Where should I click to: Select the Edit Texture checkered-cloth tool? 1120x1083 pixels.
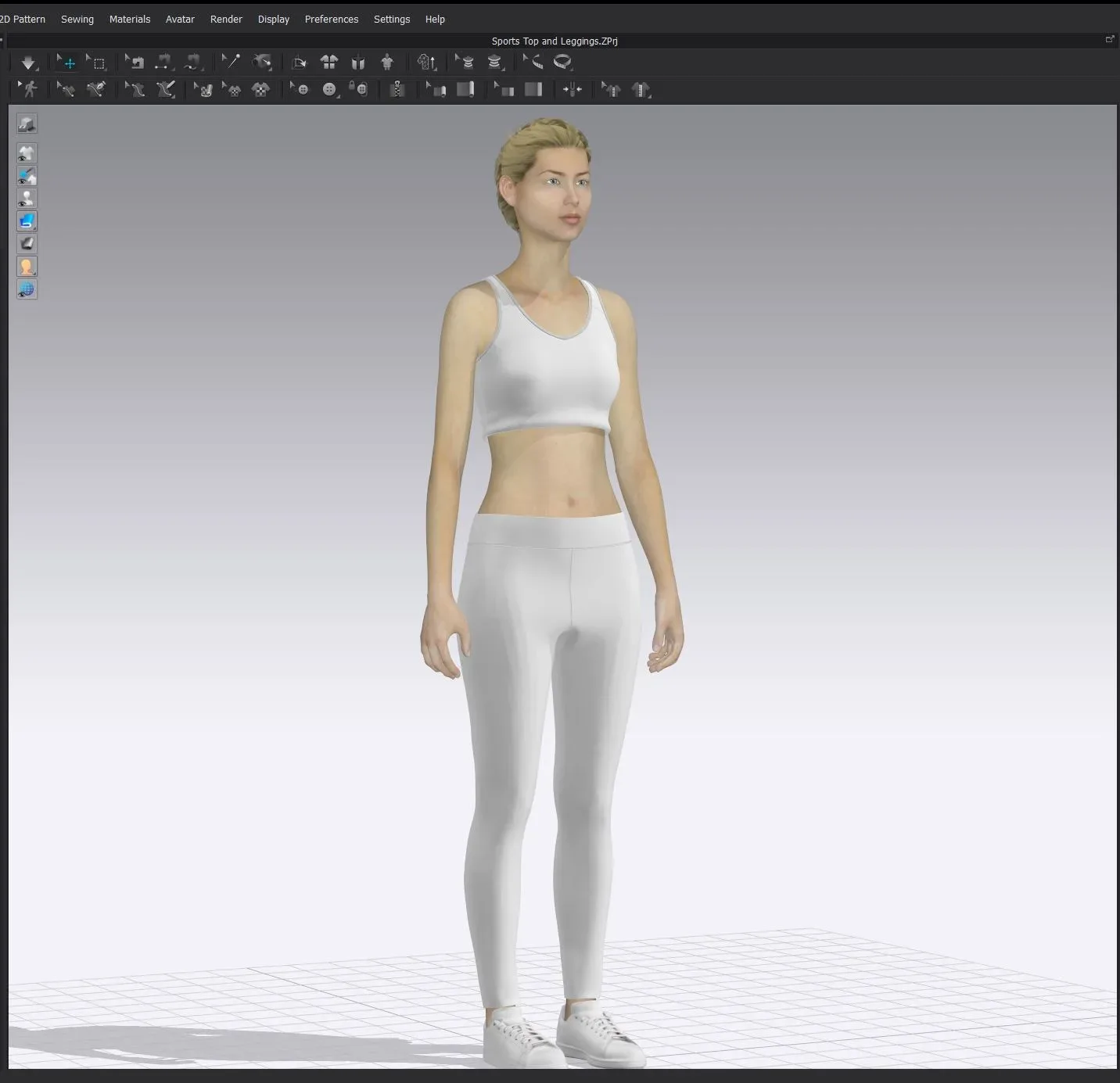pos(203,89)
